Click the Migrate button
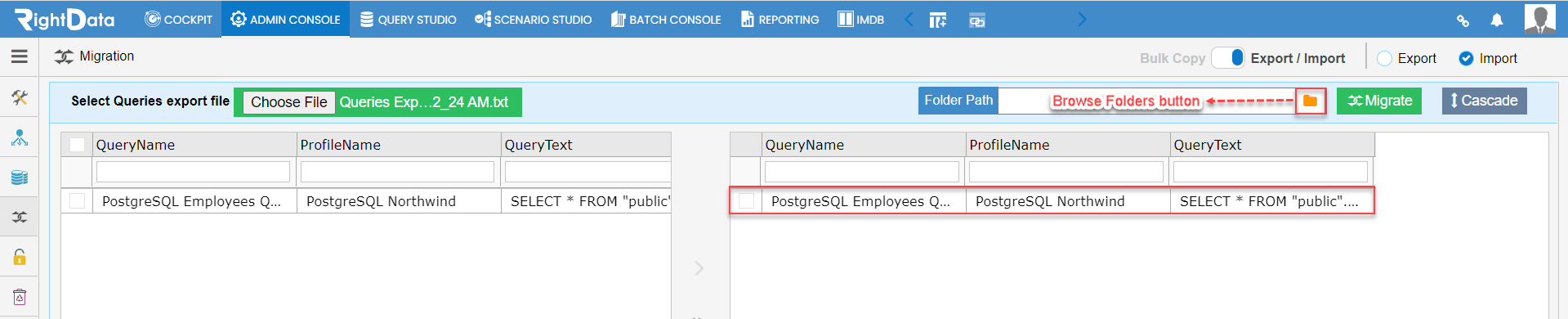1568x319 pixels. point(1379,101)
